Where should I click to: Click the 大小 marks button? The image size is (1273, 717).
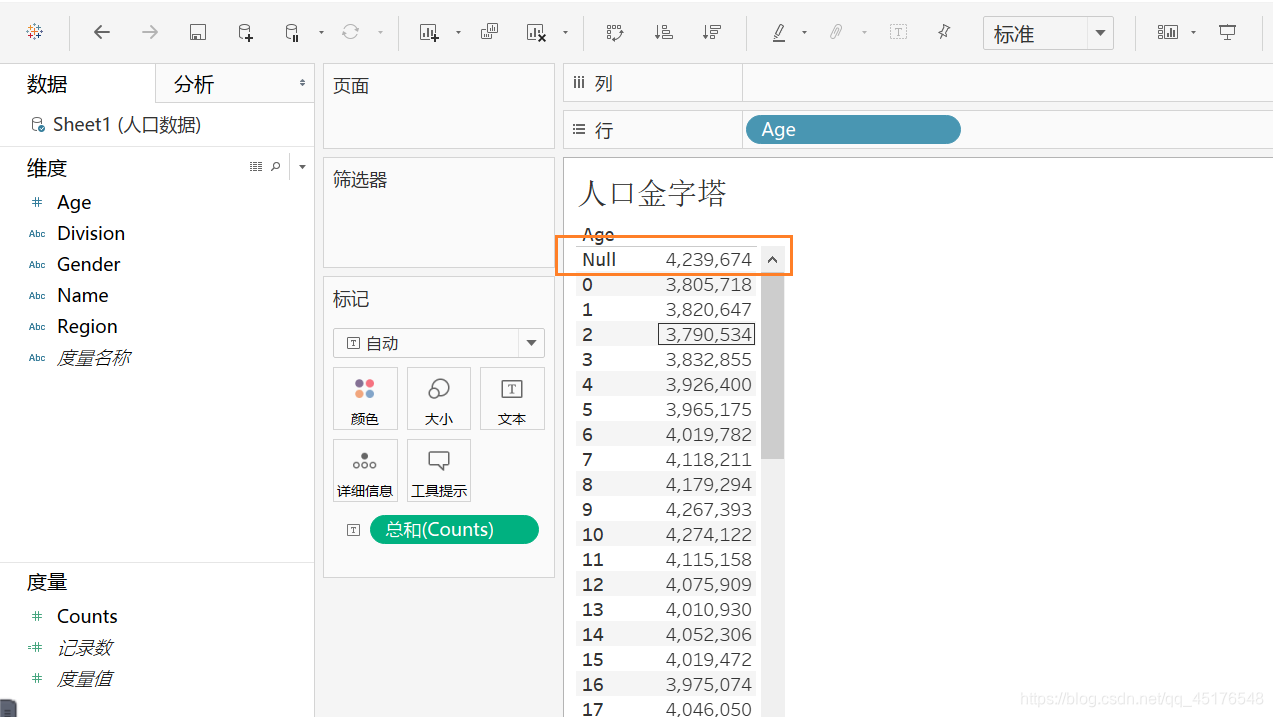438,399
